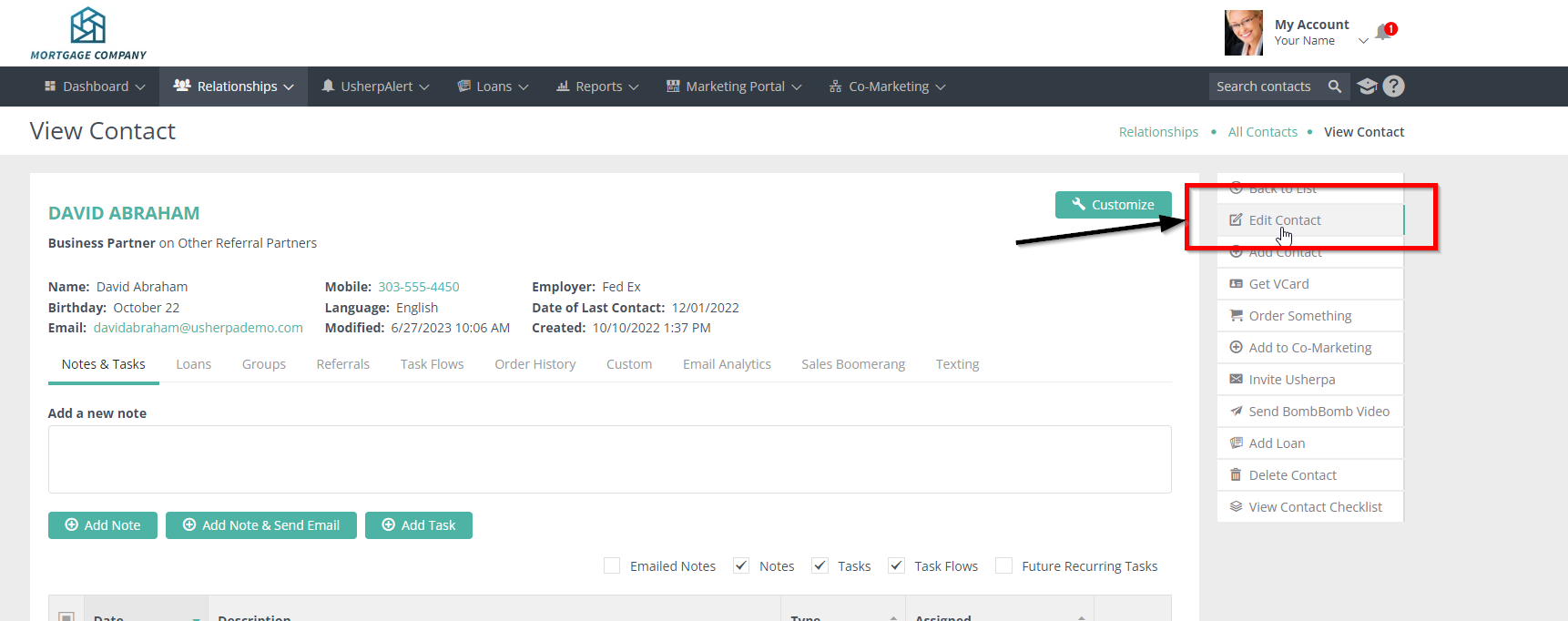The height and width of the screenshot is (621, 1568).
Task: Click the Edit Contact sidebar option
Action: (1284, 220)
